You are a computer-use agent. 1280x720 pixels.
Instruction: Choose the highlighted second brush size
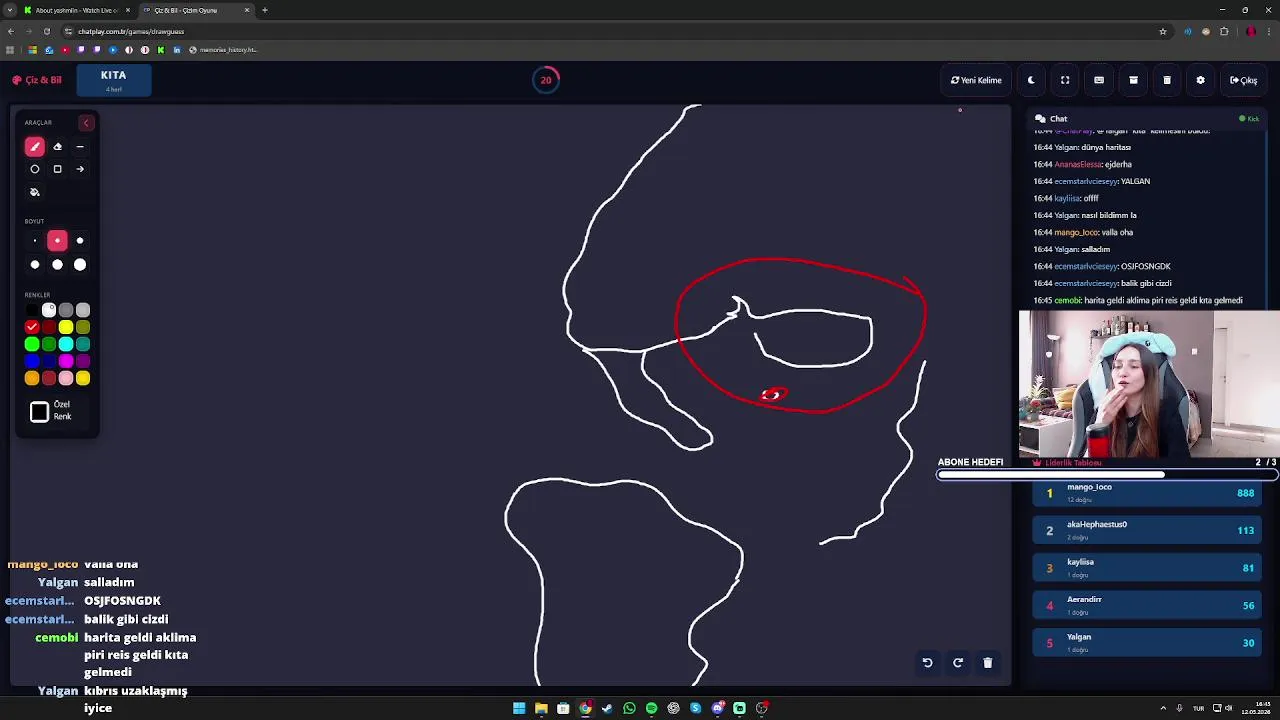point(57,241)
